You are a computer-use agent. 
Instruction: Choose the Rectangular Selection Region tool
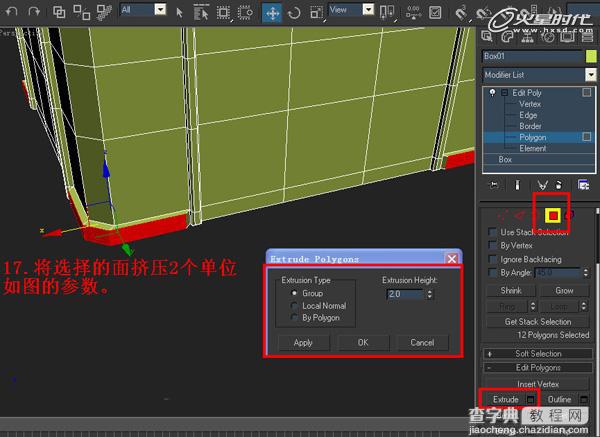pos(223,13)
